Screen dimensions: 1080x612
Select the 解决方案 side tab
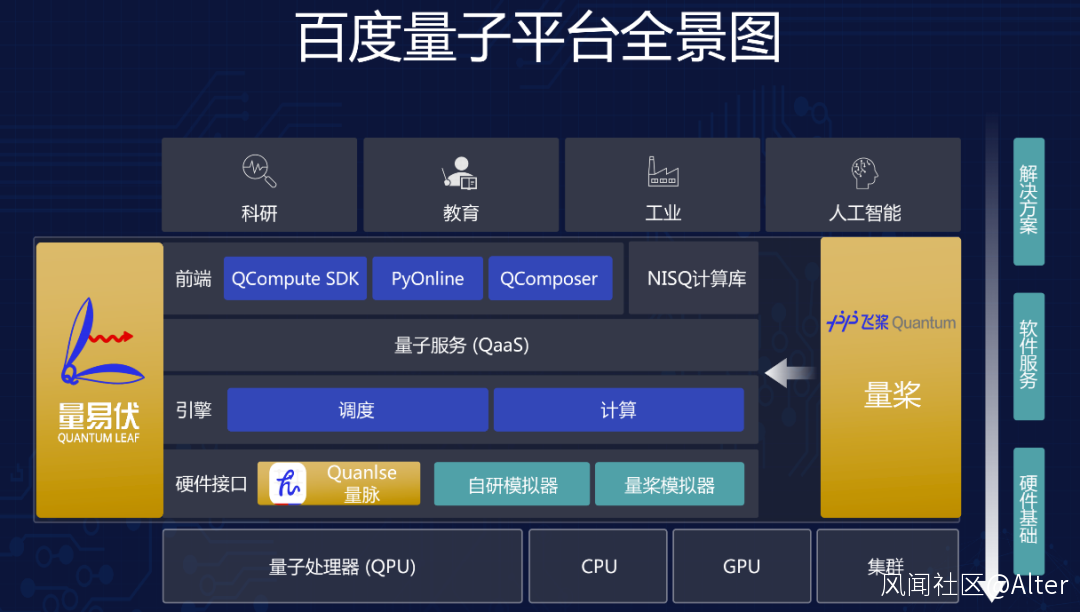point(1028,201)
